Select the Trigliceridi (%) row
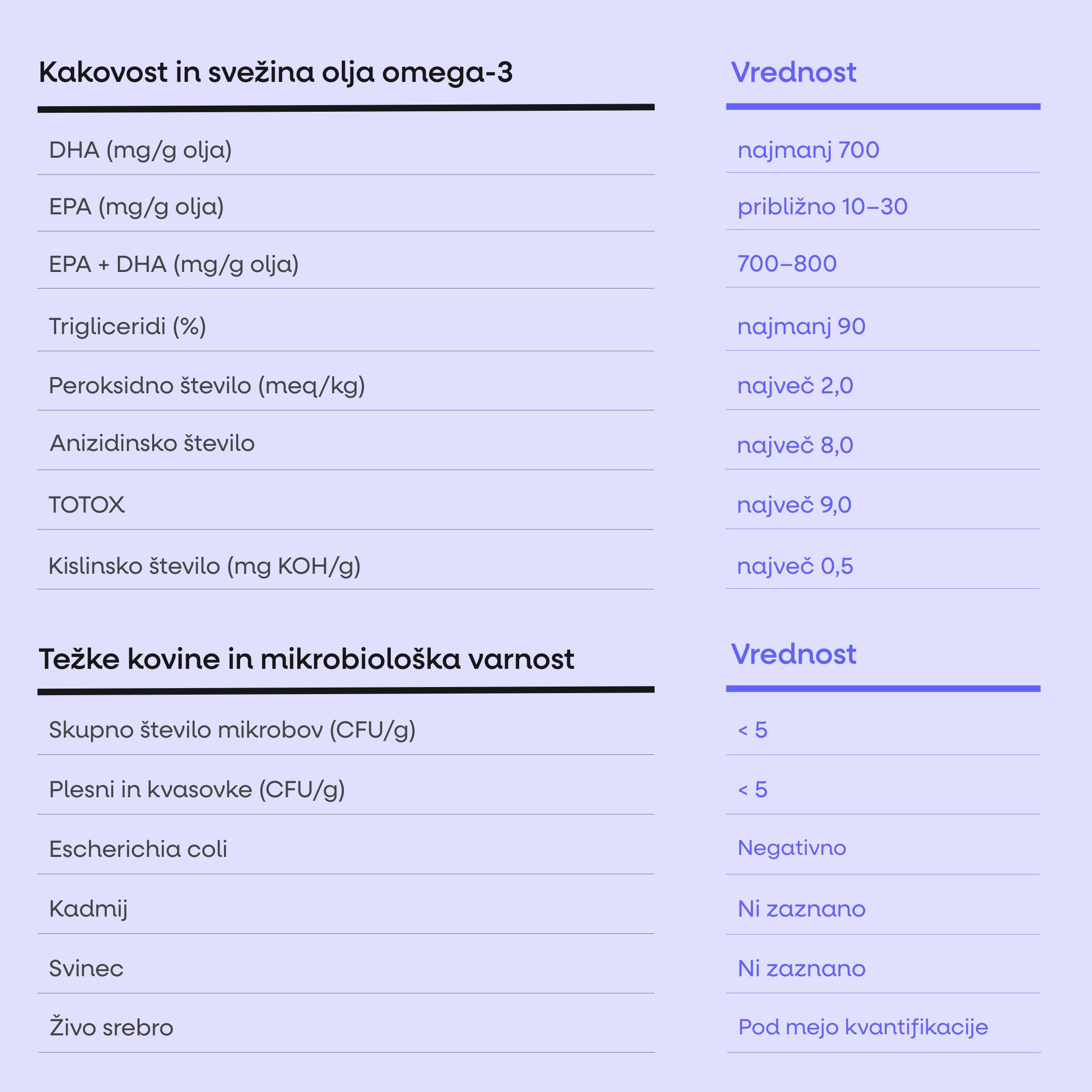 click(x=346, y=326)
